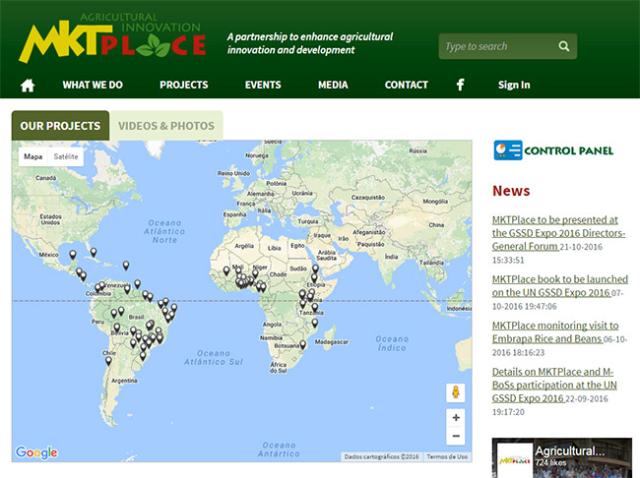Click the marker in the Caribbean east
This screenshot has width=640, height=478.
coord(126,265)
